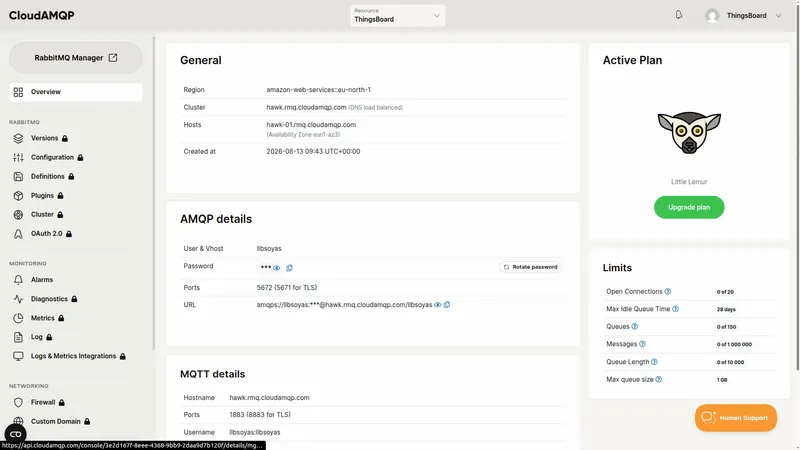Click the lock icon beside Plugins
The height and width of the screenshot is (450, 800).
[60, 196]
